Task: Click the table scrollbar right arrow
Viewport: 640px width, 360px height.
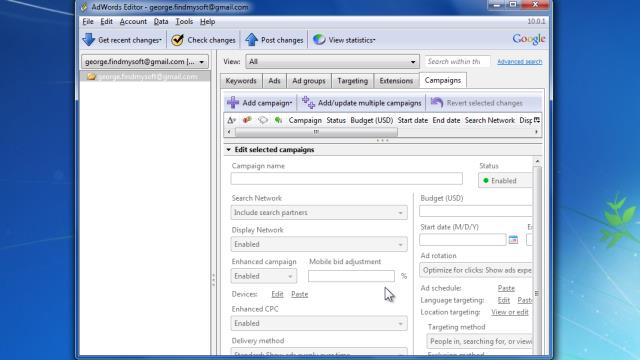Action: 536,132
